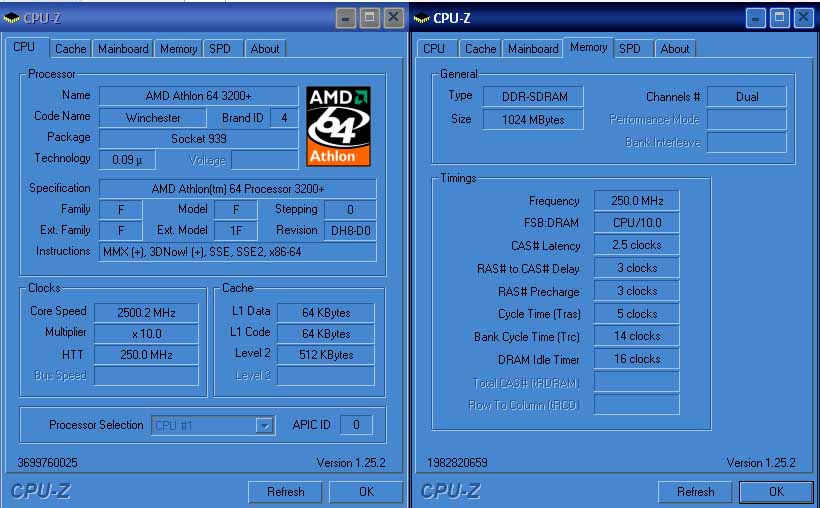Viewport: 820px width, 508px height.
Task: Select the CPU tab in left CPU-Z window
Action: 24,47
